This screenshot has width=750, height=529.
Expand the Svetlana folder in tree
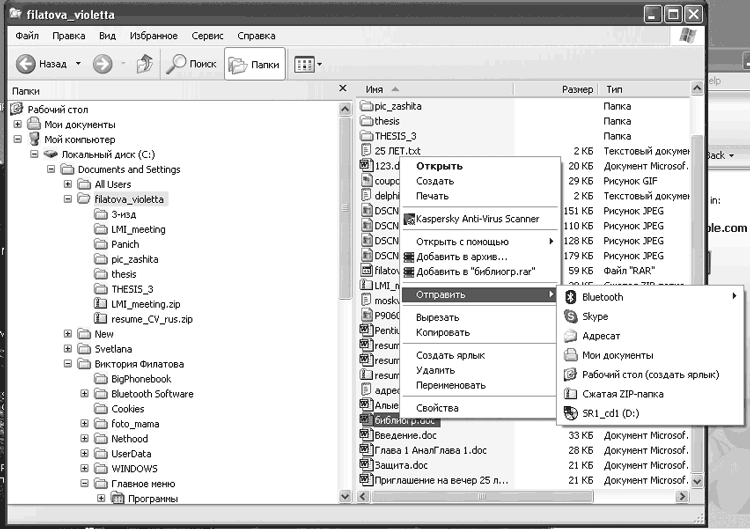coord(68,349)
